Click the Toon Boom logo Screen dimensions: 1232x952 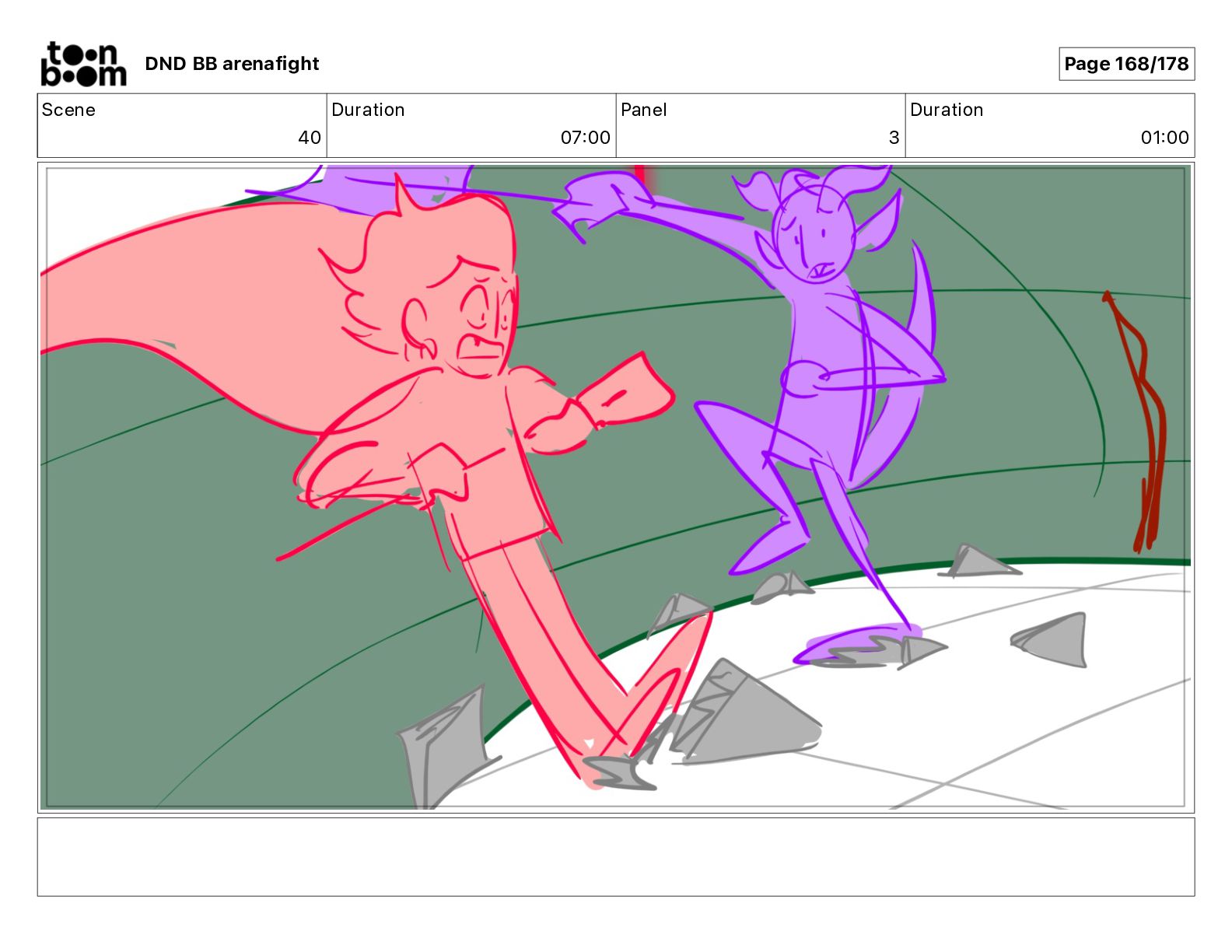[x=83, y=64]
